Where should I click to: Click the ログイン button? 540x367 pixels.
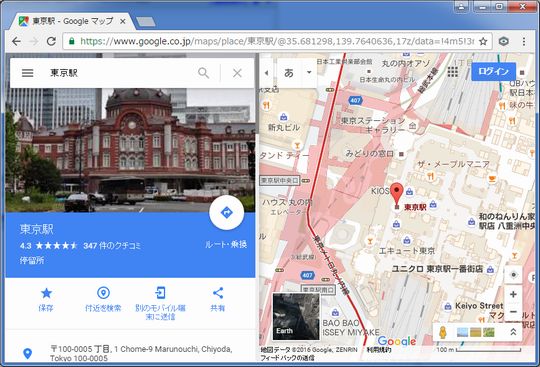494,72
